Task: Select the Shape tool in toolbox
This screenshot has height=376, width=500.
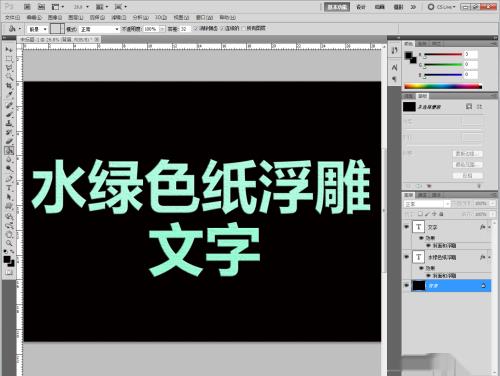Action: (x=9, y=207)
